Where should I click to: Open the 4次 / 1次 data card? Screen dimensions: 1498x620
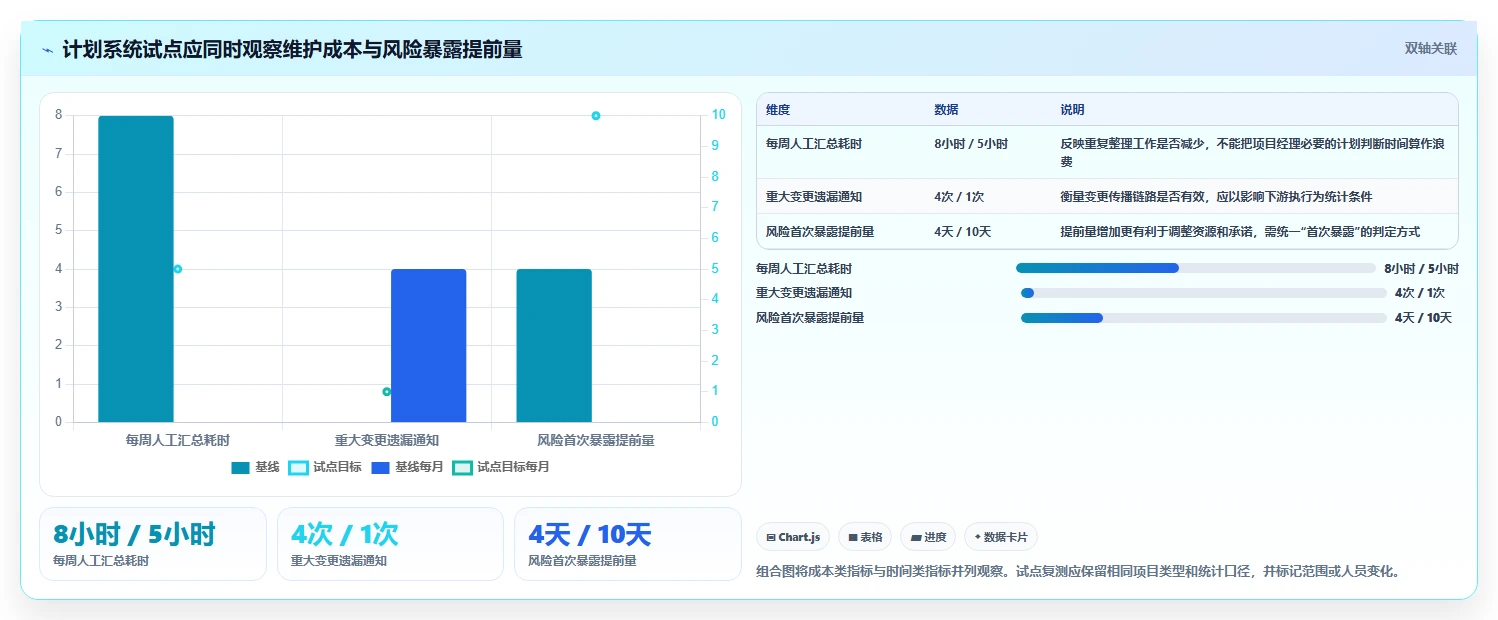tap(390, 544)
